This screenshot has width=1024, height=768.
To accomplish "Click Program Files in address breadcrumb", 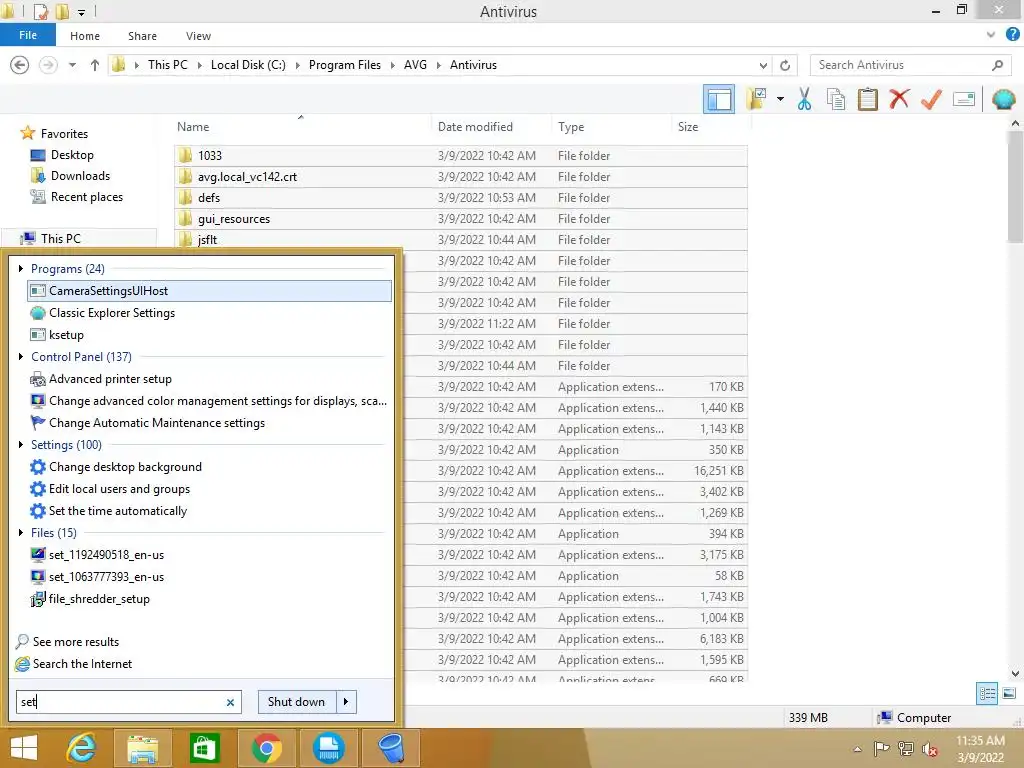I will [344, 65].
